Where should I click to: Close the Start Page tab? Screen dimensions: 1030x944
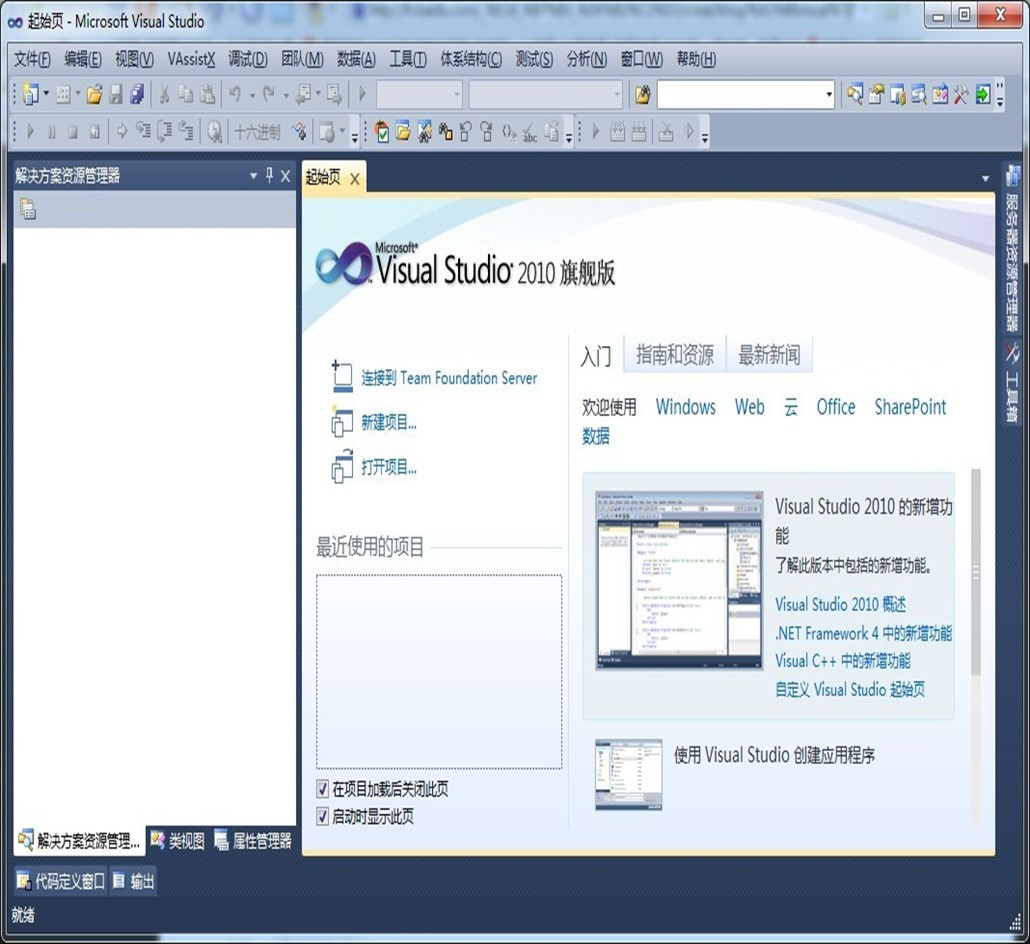click(x=355, y=179)
